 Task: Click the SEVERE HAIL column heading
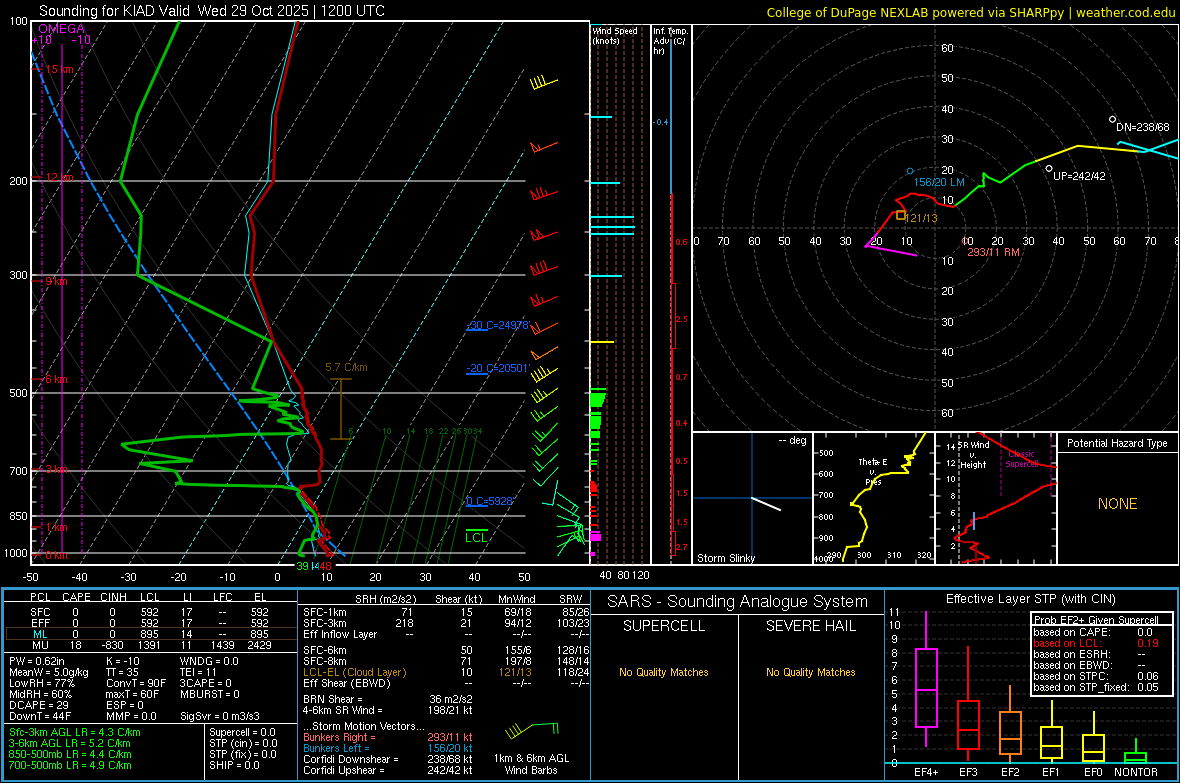810,626
